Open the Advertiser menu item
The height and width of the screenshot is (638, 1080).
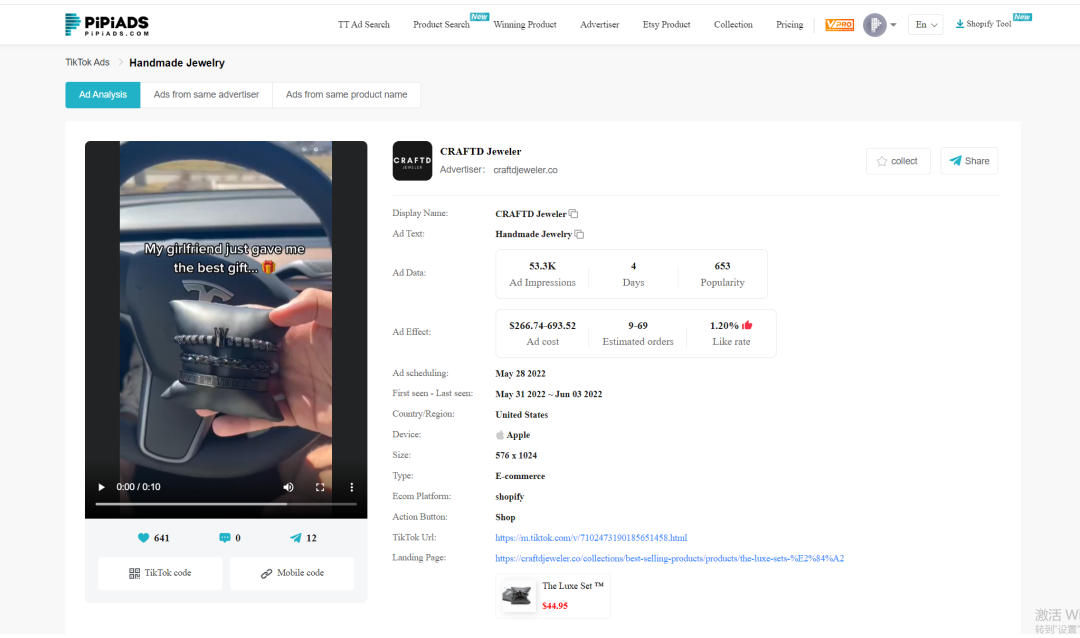[599, 25]
